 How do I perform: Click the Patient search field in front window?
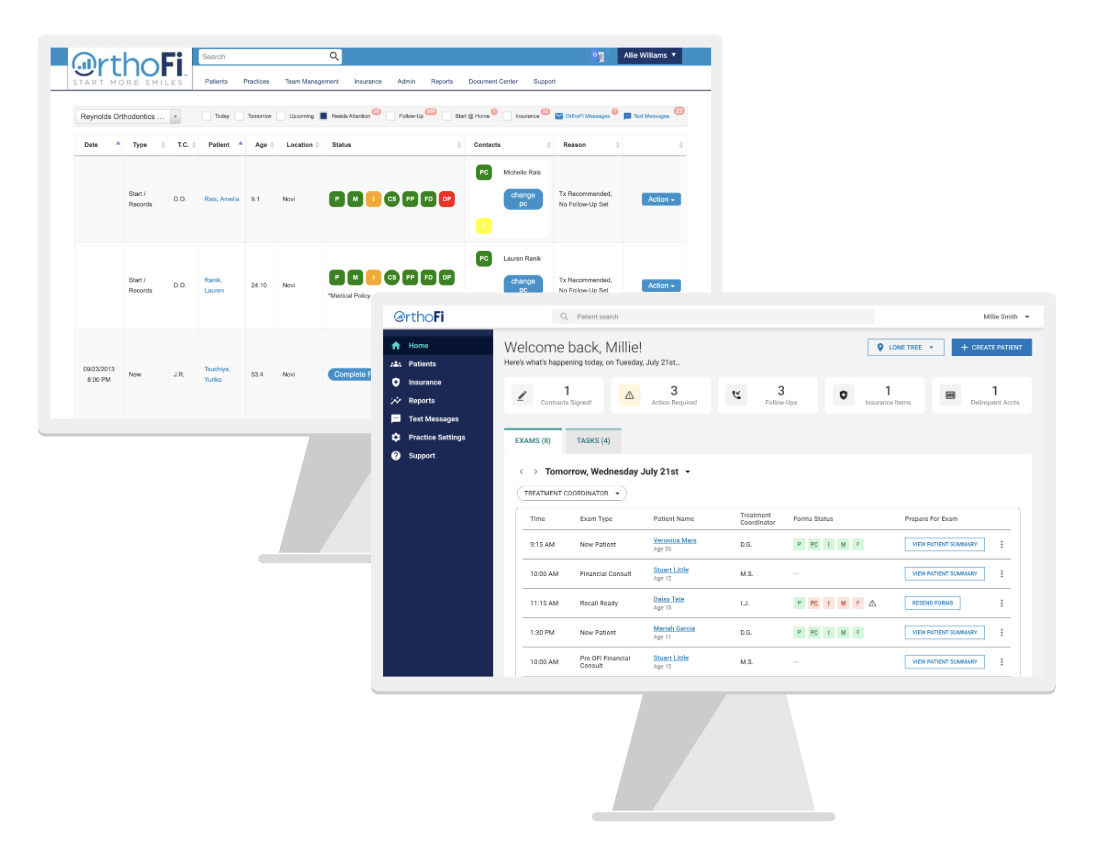[x=714, y=316]
